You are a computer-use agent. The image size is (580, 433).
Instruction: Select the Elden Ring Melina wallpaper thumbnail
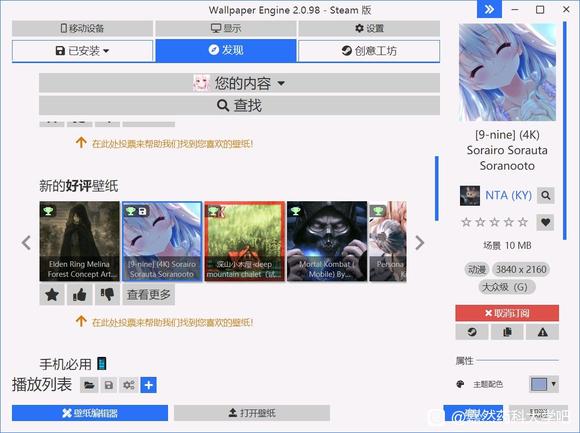[x=80, y=241]
